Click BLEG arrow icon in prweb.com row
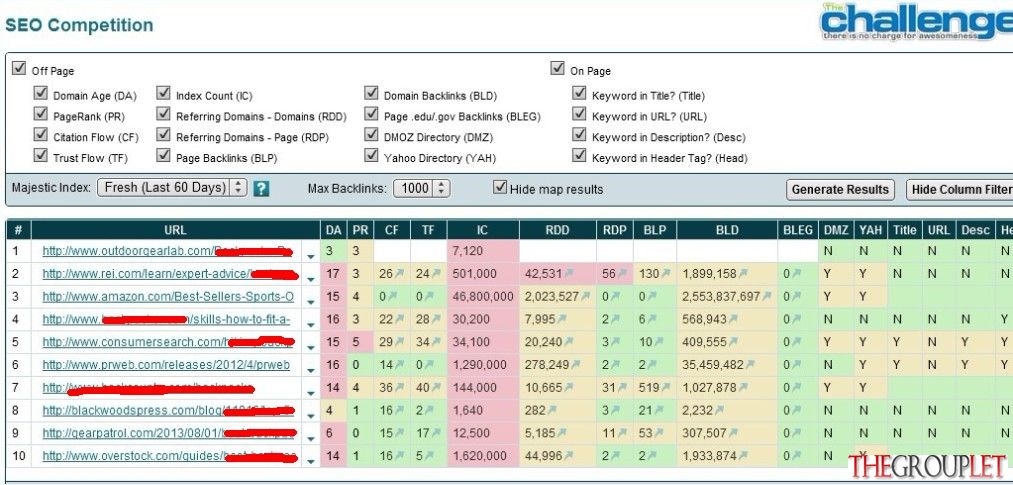 (796, 365)
